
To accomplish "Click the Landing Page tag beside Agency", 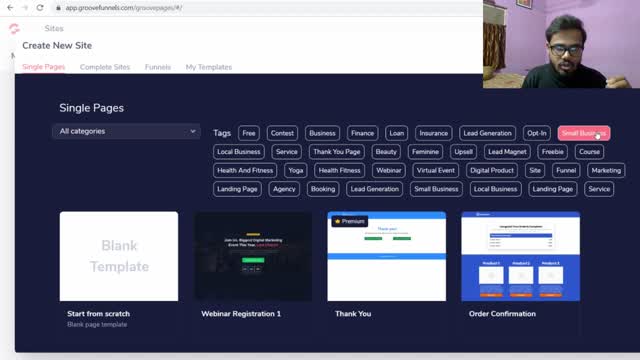I will point(237,189).
